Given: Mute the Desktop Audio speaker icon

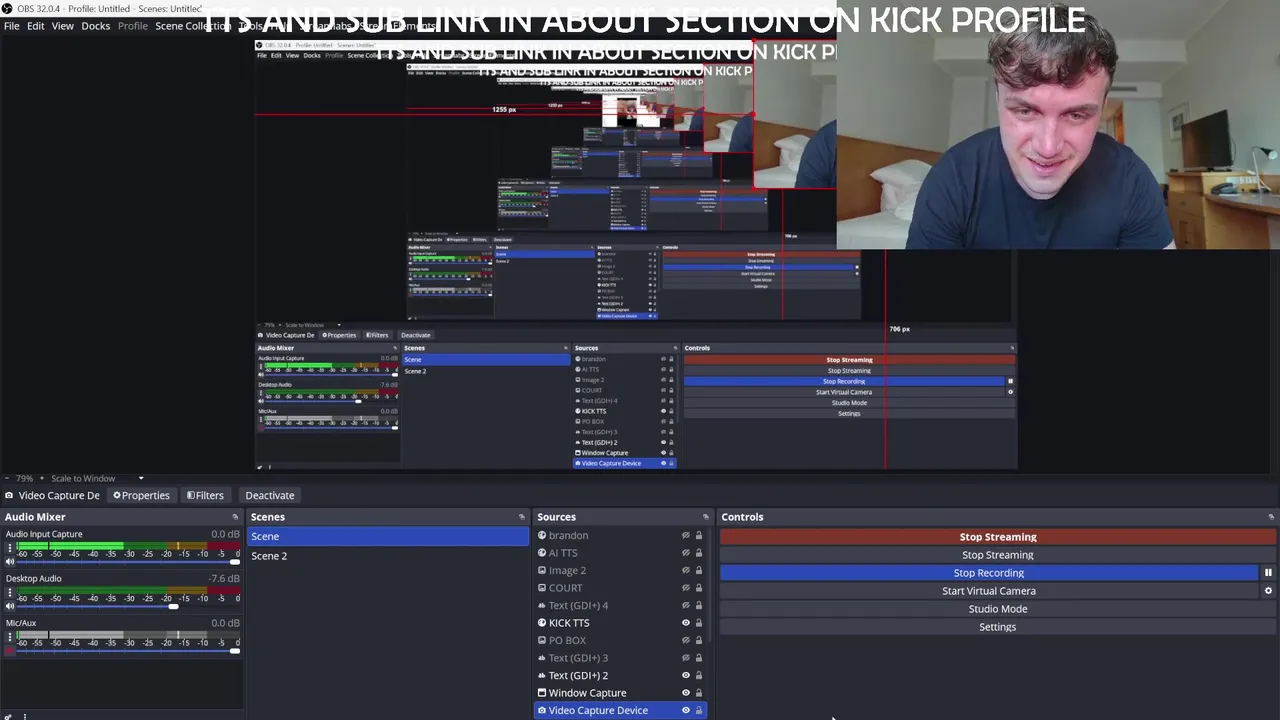Looking at the screenshot, I should (x=10, y=606).
